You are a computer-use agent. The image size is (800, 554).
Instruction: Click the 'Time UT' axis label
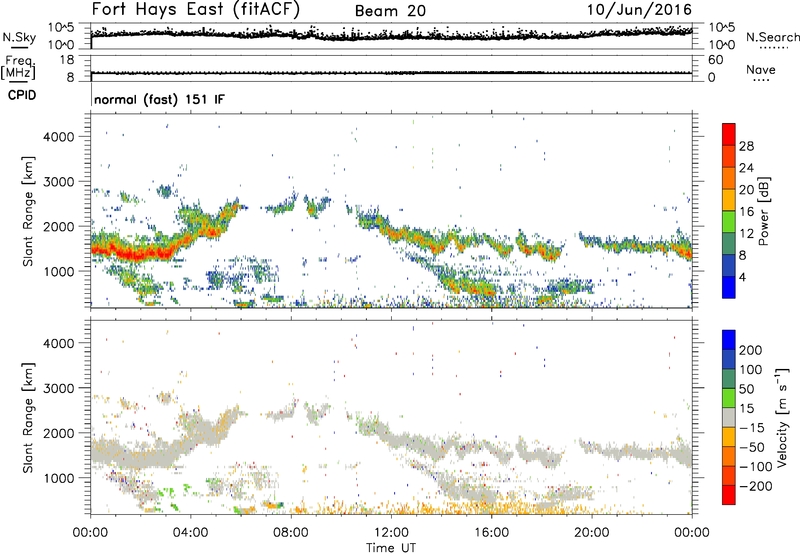click(391, 548)
